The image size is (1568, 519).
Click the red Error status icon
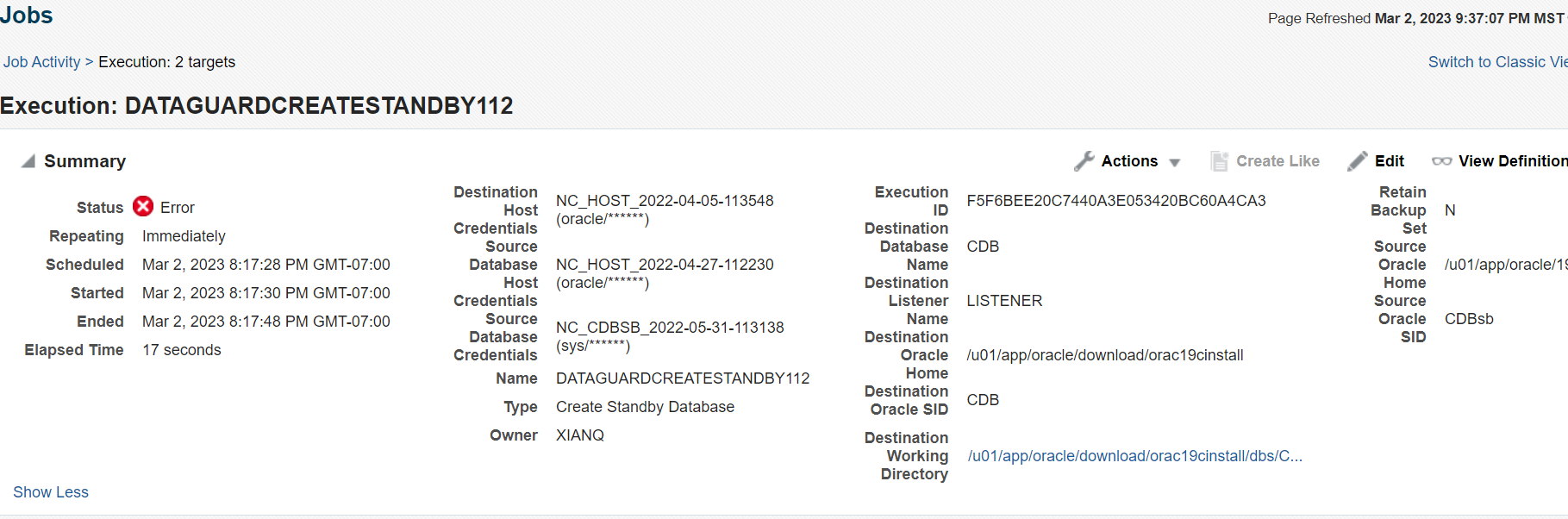[x=143, y=206]
